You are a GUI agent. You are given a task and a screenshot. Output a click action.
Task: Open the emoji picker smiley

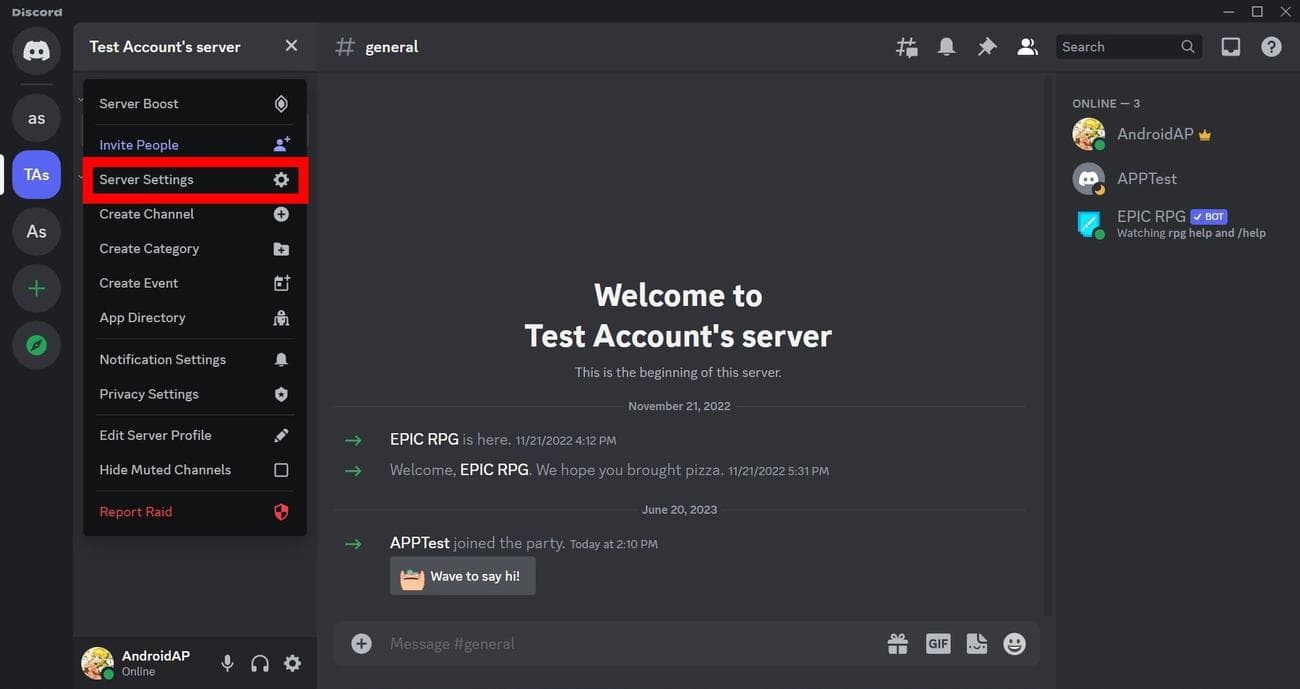point(1014,644)
